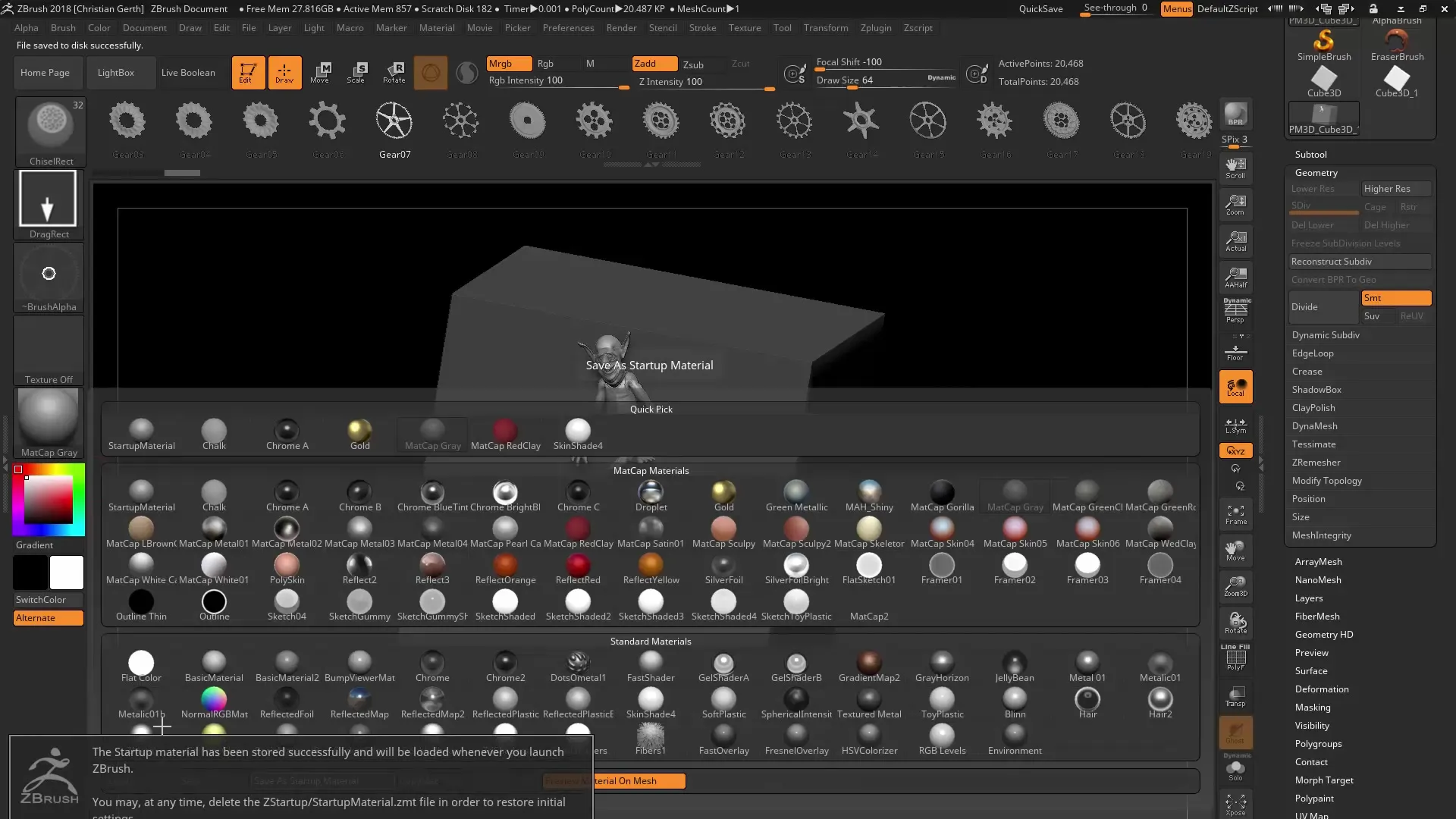Select the MatCap Gorilla material
This screenshot has height=819, width=1456.
click(x=942, y=497)
